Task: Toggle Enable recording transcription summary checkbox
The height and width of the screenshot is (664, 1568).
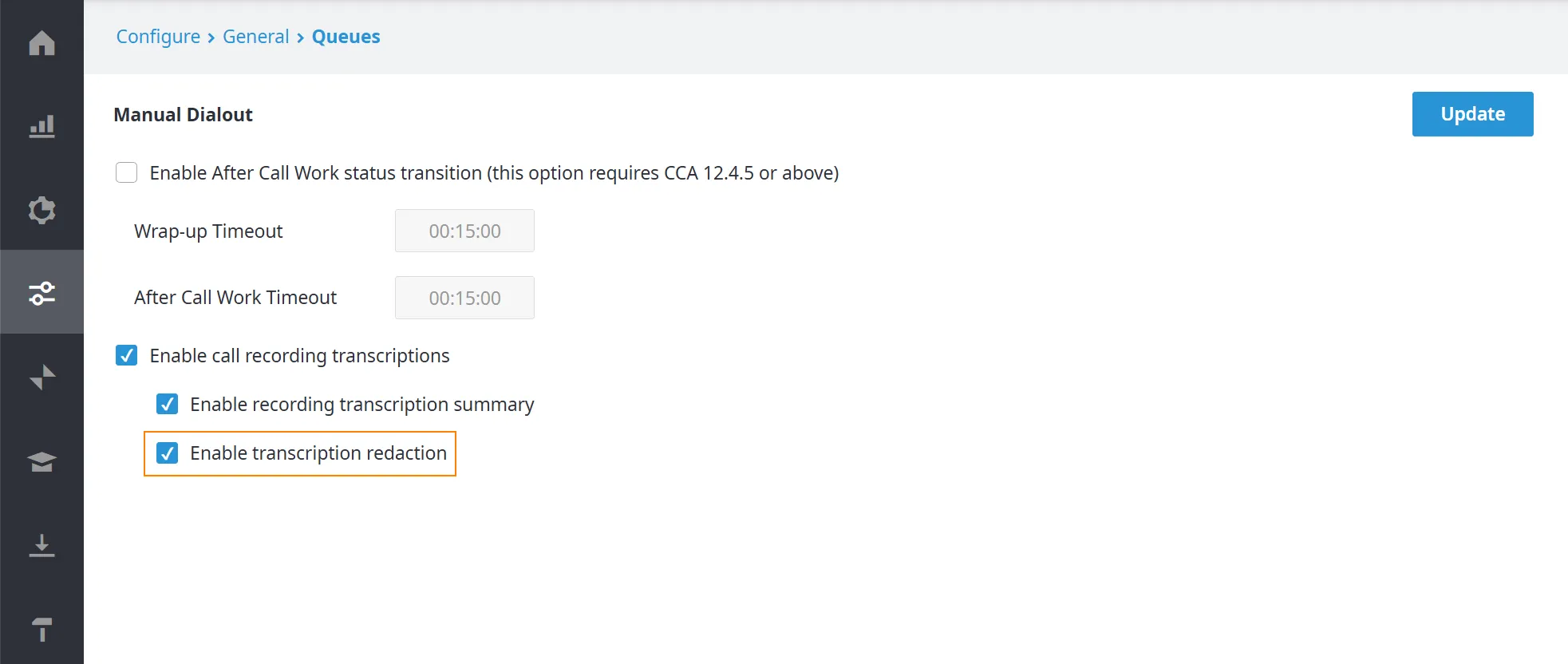Action: 168,404
